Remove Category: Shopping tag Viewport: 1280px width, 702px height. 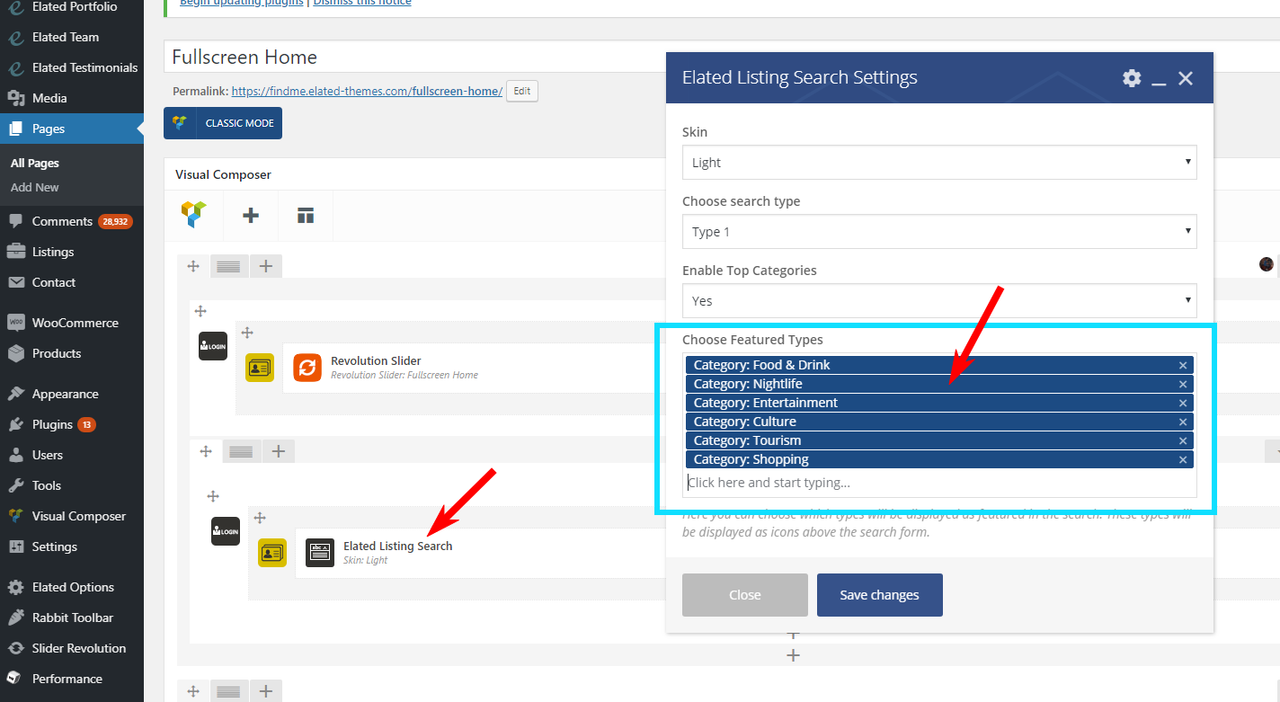point(1183,460)
